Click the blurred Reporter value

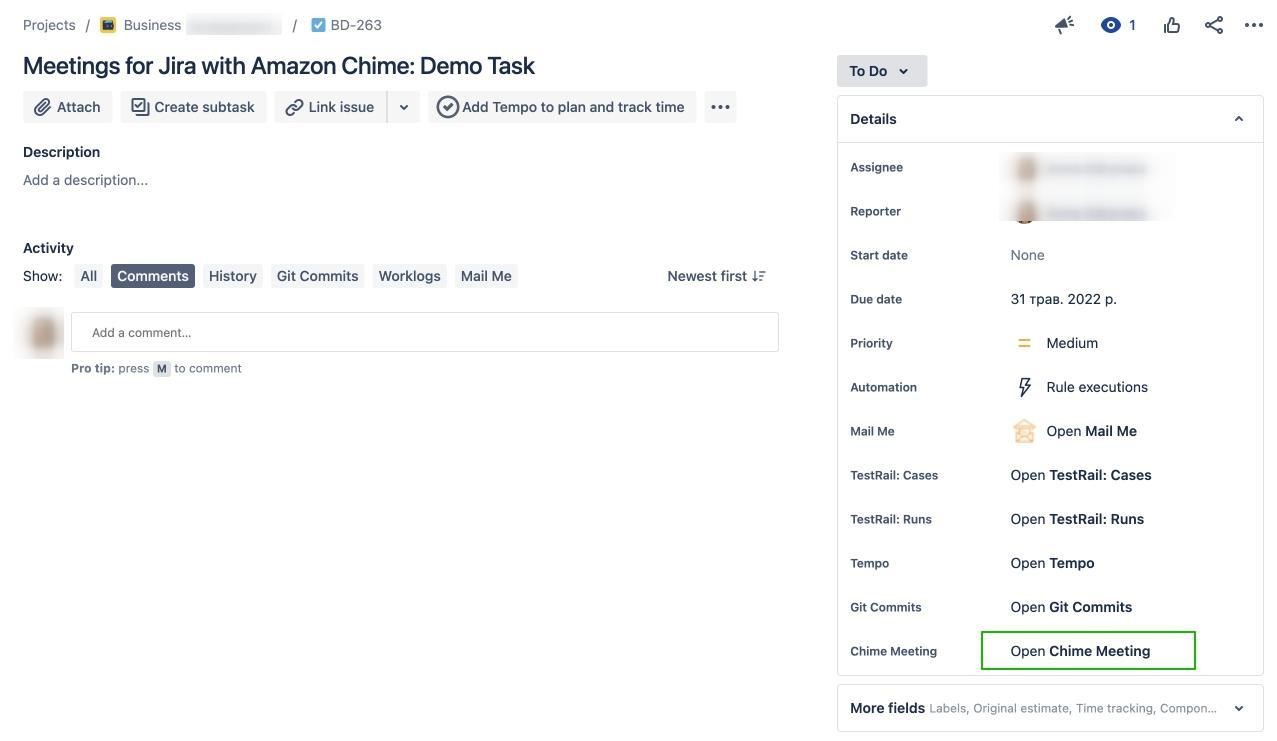(x=1080, y=212)
